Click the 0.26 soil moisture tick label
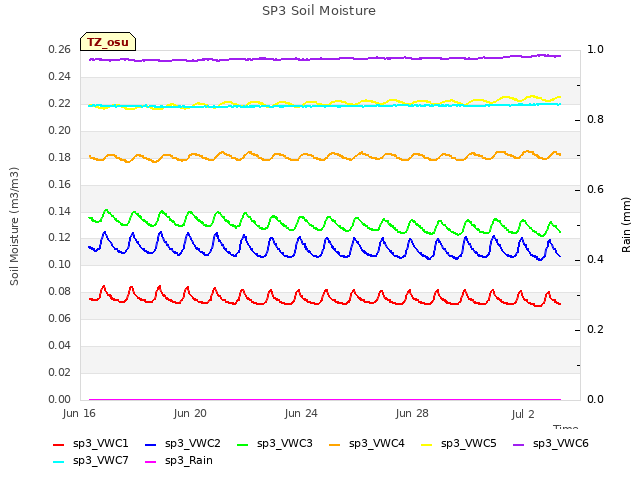Image resolution: width=640 pixels, height=480 pixels. [x=59, y=49]
